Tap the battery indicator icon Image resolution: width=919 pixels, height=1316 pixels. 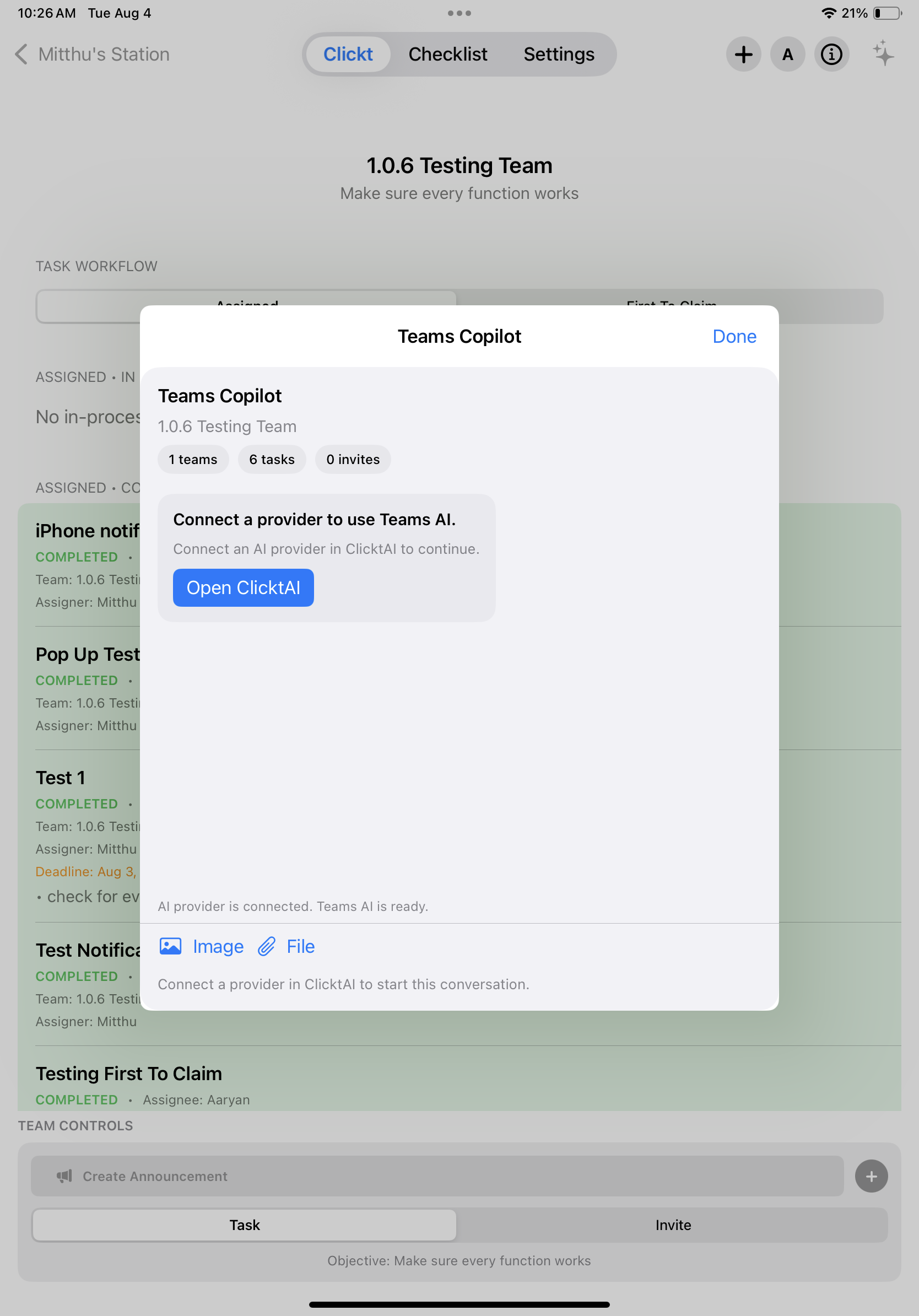pyautogui.click(x=887, y=13)
